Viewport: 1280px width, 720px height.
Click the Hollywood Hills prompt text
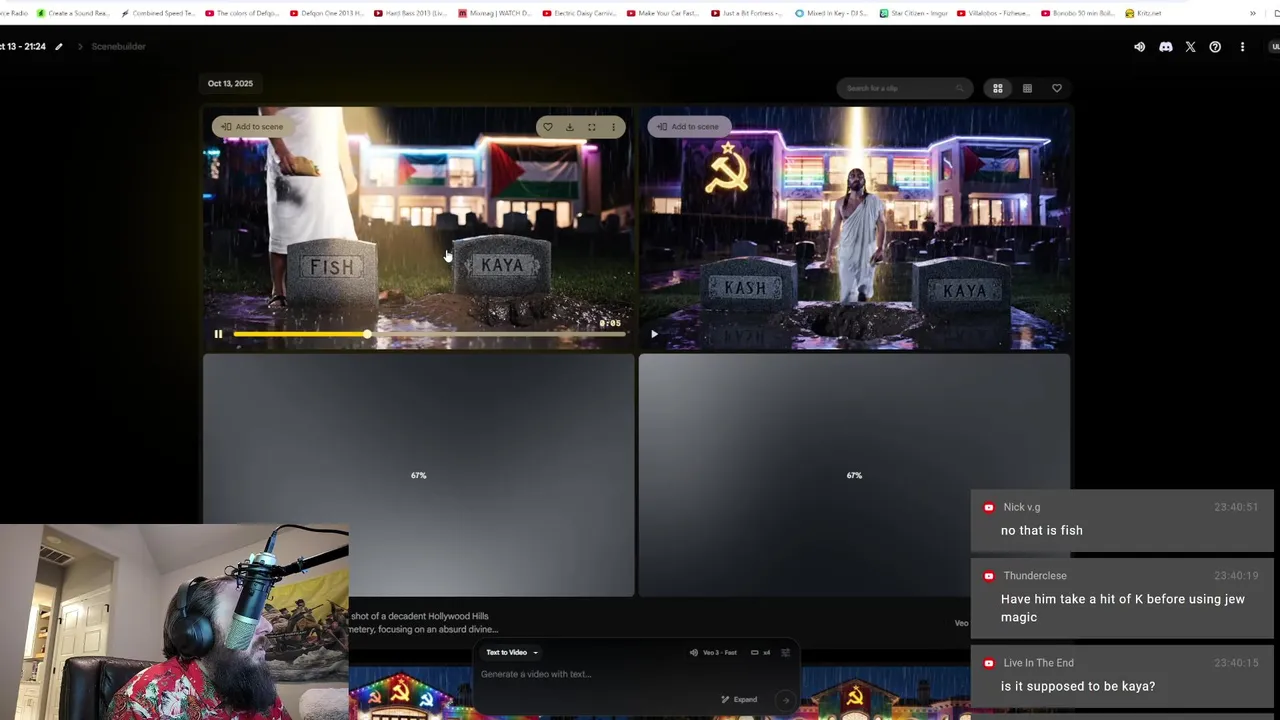(424, 623)
